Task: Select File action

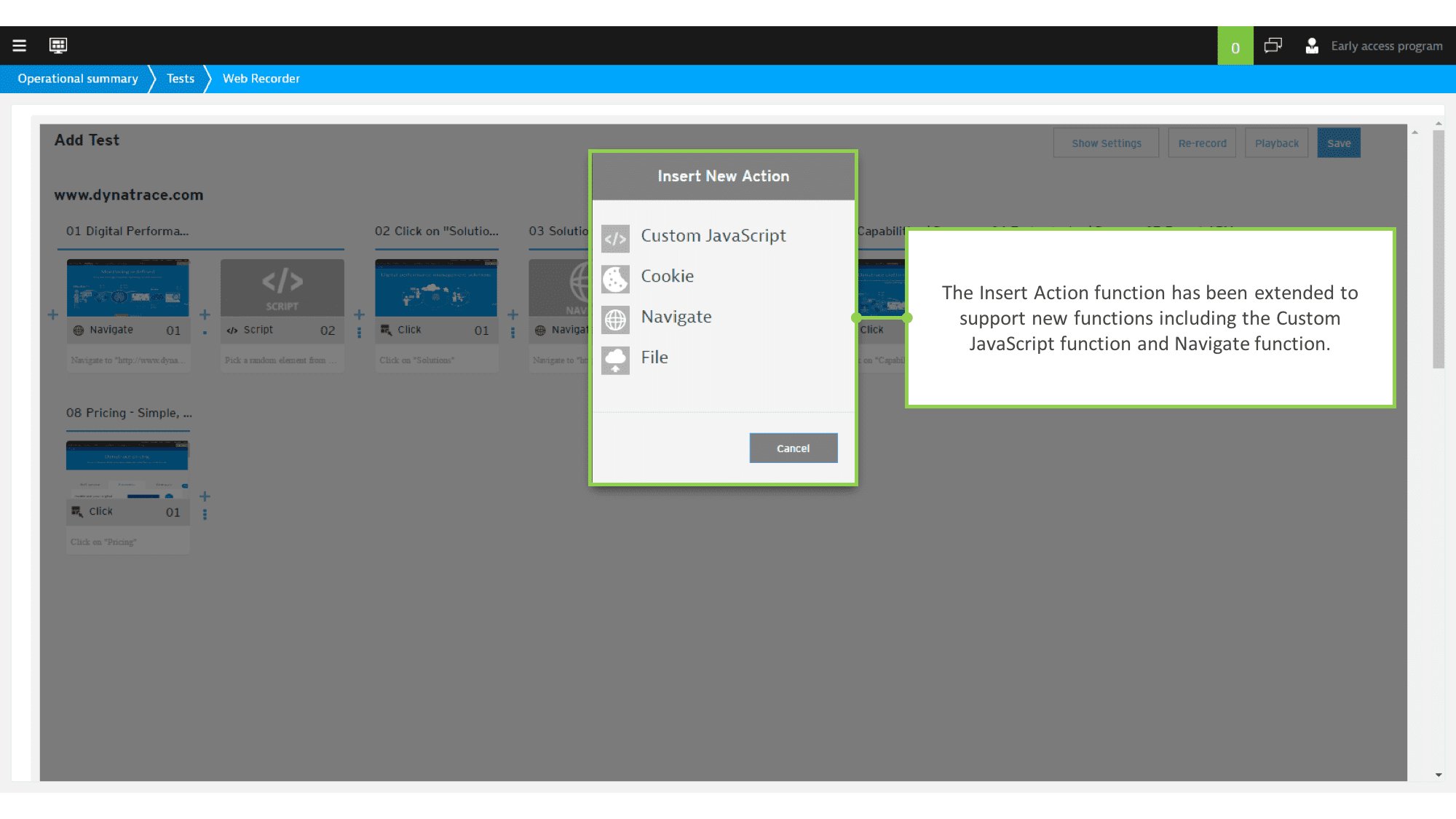Action: [654, 357]
